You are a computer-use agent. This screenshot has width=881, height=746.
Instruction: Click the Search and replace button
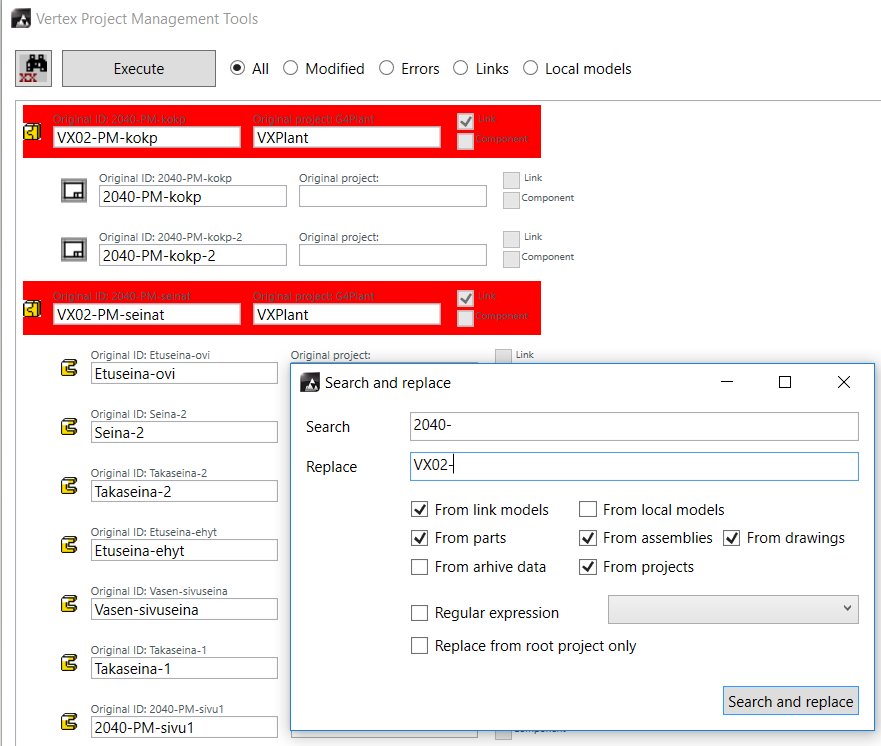[790, 701]
